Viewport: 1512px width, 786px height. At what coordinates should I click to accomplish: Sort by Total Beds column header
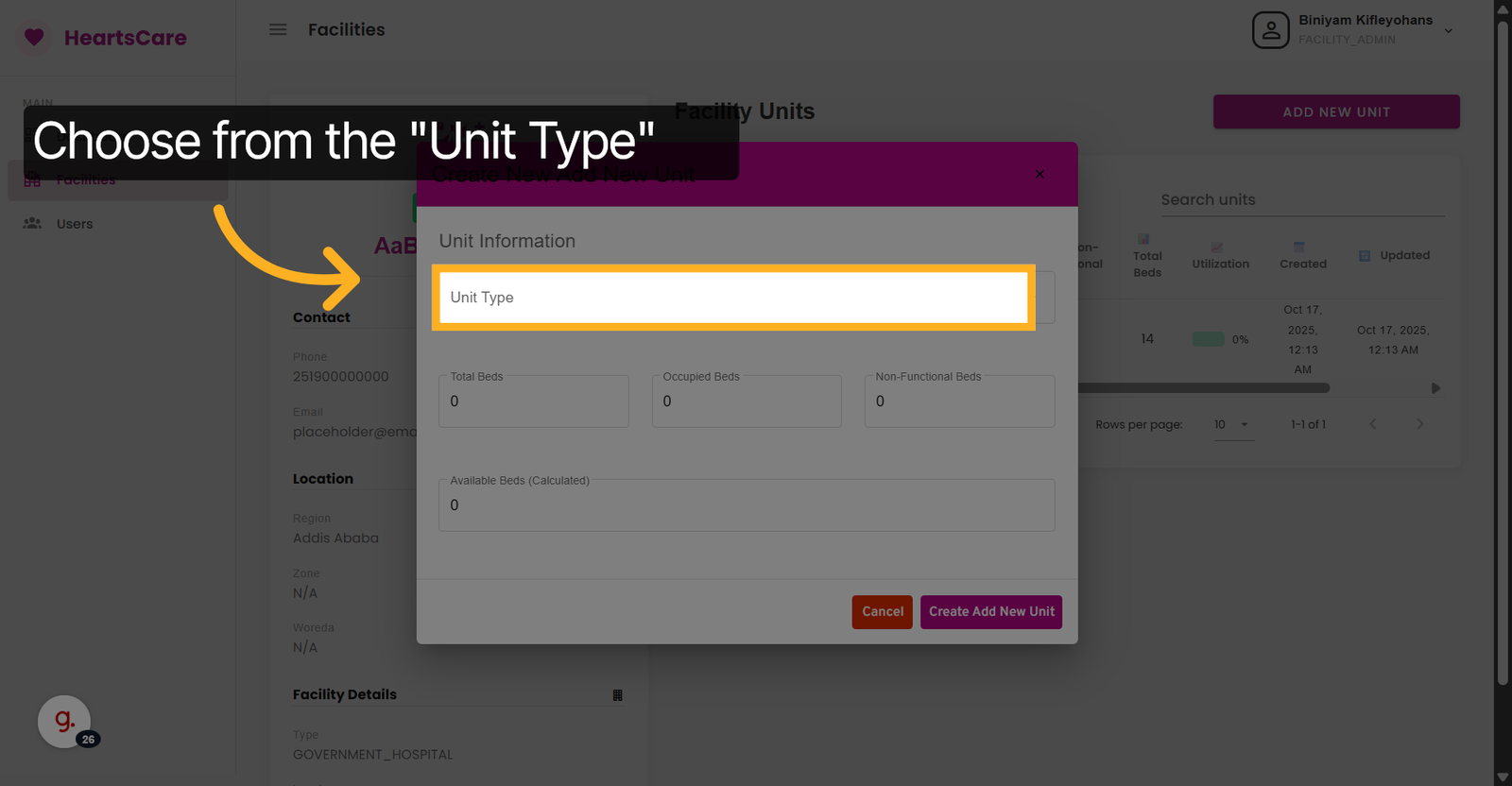[x=1147, y=264]
